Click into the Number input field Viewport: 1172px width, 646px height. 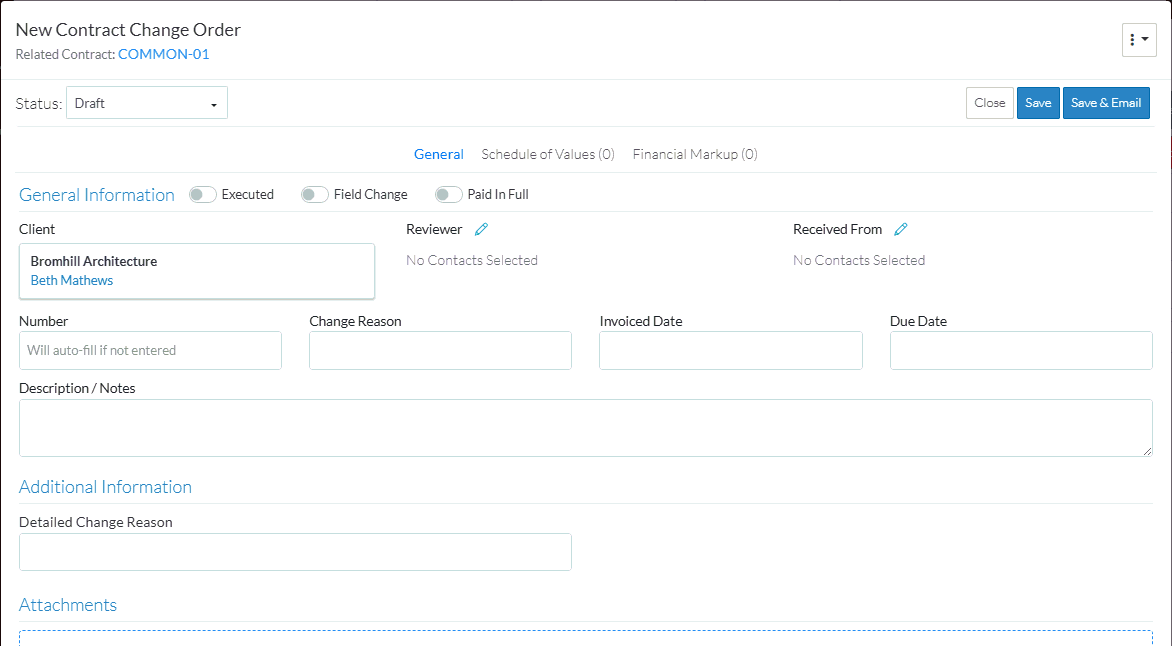(x=150, y=351)
